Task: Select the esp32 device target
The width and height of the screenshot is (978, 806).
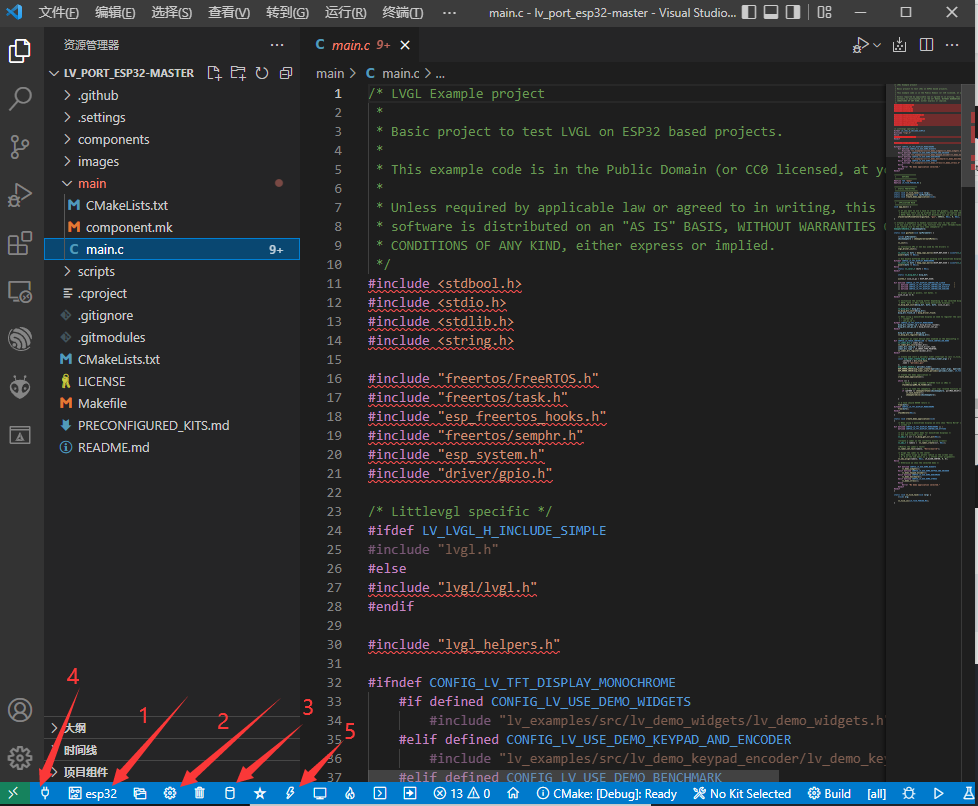Action: click(x=93, y=794)
